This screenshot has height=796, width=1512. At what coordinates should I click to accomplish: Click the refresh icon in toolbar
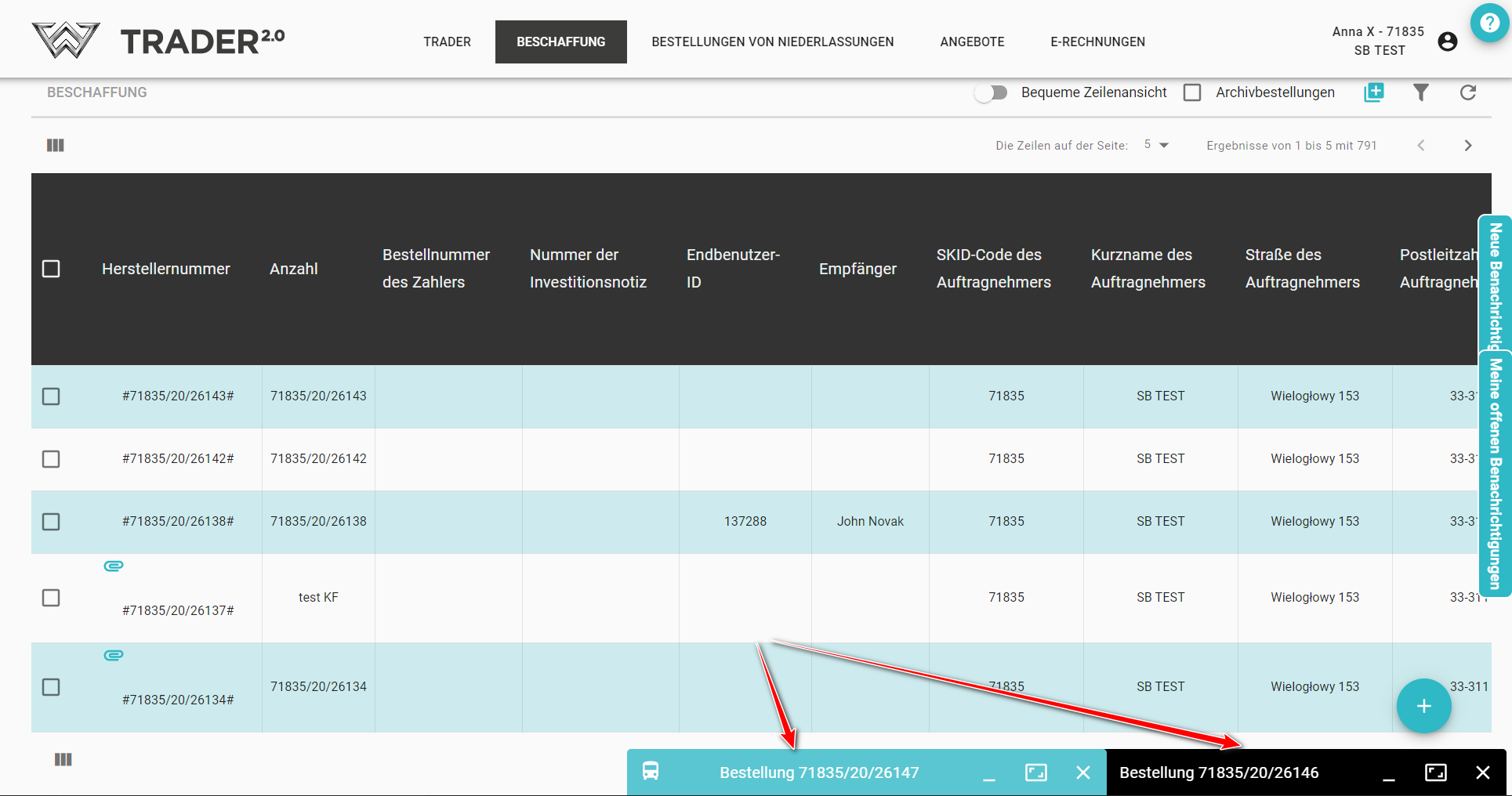[x=1468, y=92]
